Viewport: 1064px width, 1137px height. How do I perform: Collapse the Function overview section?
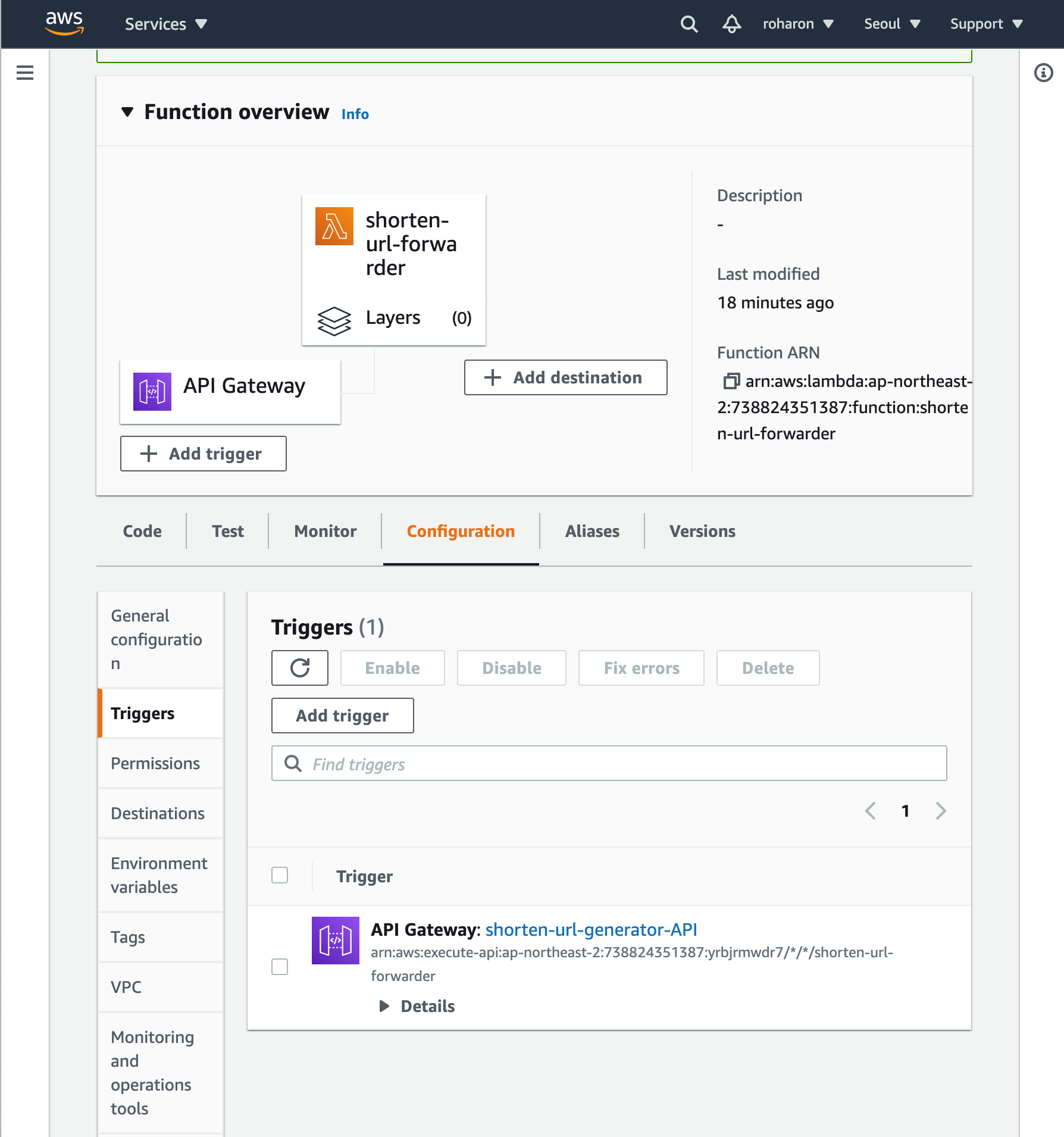click(127, 112)
